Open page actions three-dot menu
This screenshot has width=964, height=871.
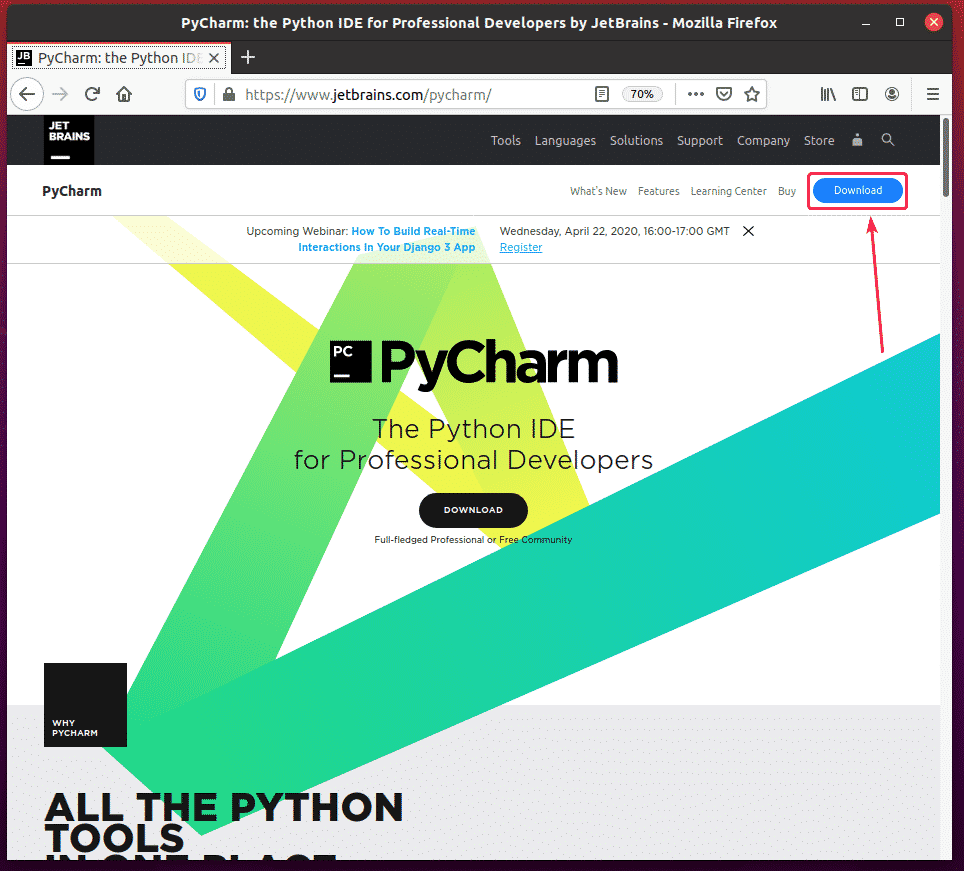click(695, 94)
